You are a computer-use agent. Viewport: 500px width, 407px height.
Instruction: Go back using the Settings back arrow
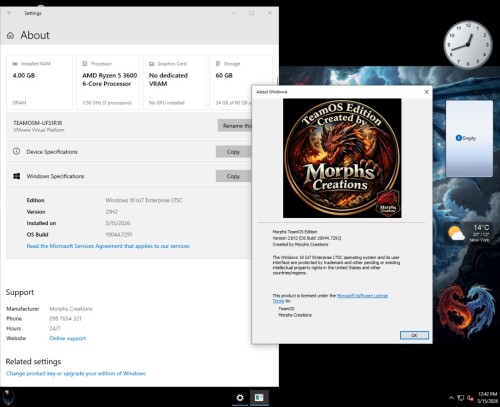[x=9, y=13]
